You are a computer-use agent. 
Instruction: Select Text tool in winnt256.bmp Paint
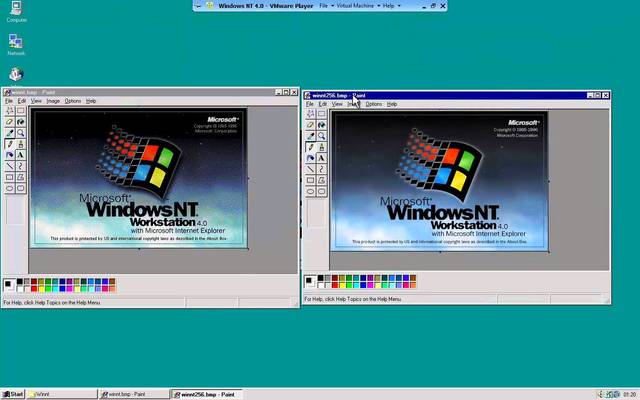point(322,158)
